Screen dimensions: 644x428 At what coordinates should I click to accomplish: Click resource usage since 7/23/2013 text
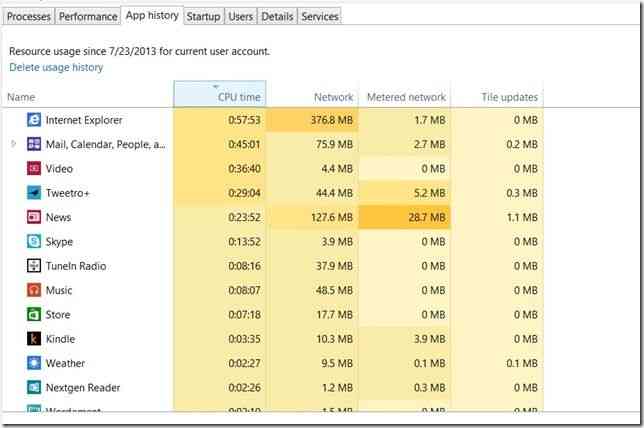[x=139, y=51]
